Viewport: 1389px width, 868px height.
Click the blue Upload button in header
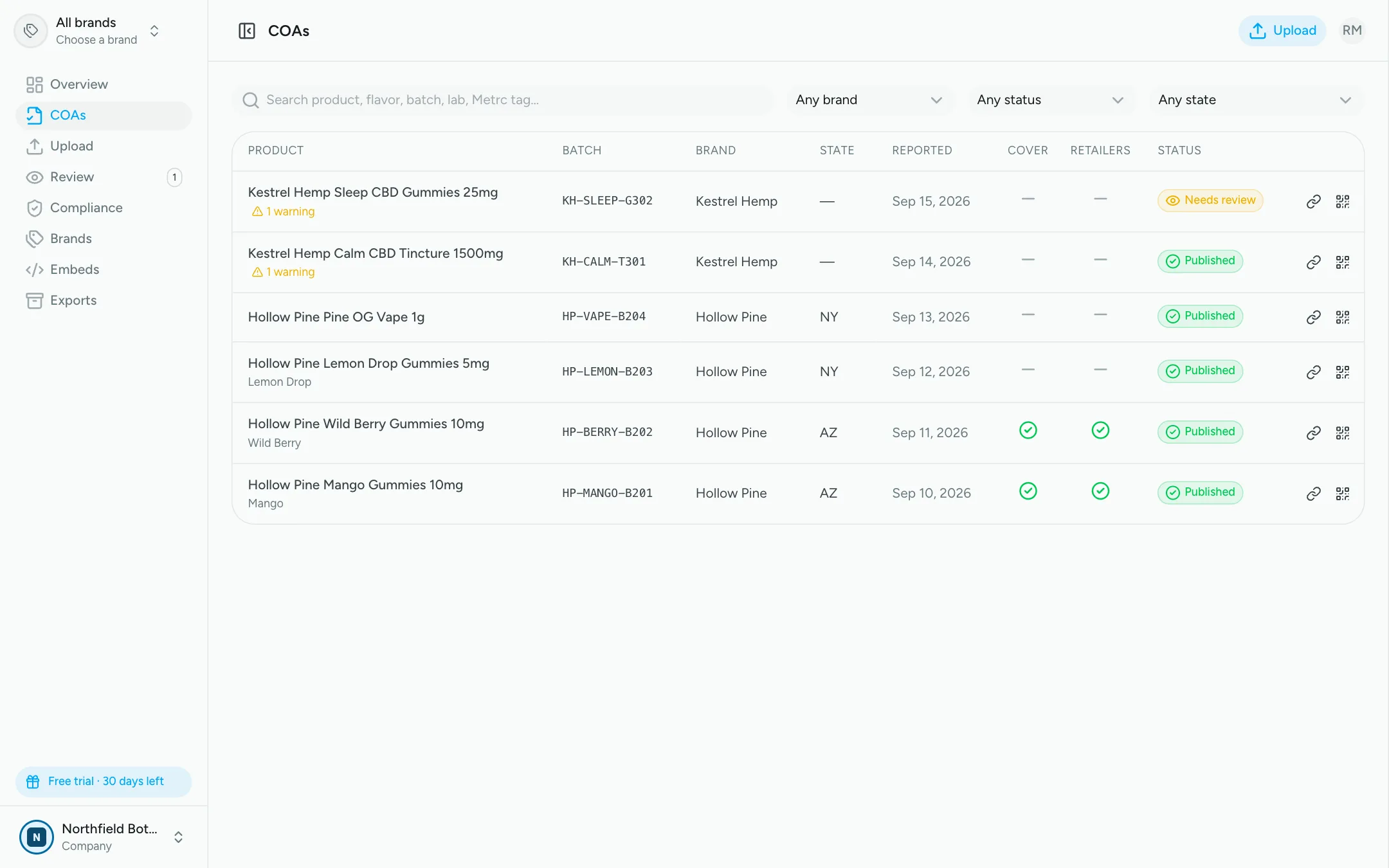[x=1282, y=31]
